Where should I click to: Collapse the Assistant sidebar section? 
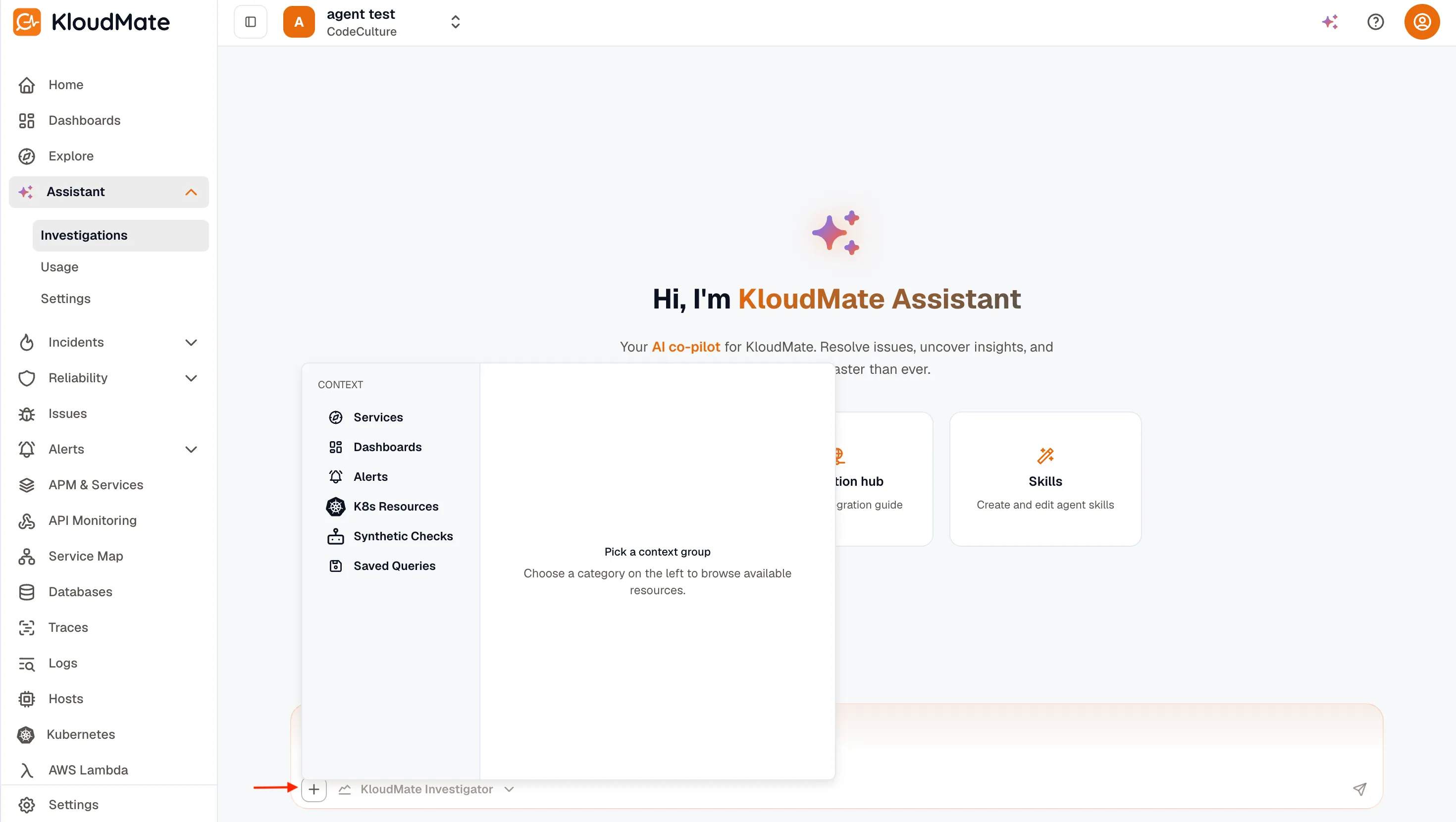tap(191, 192)
